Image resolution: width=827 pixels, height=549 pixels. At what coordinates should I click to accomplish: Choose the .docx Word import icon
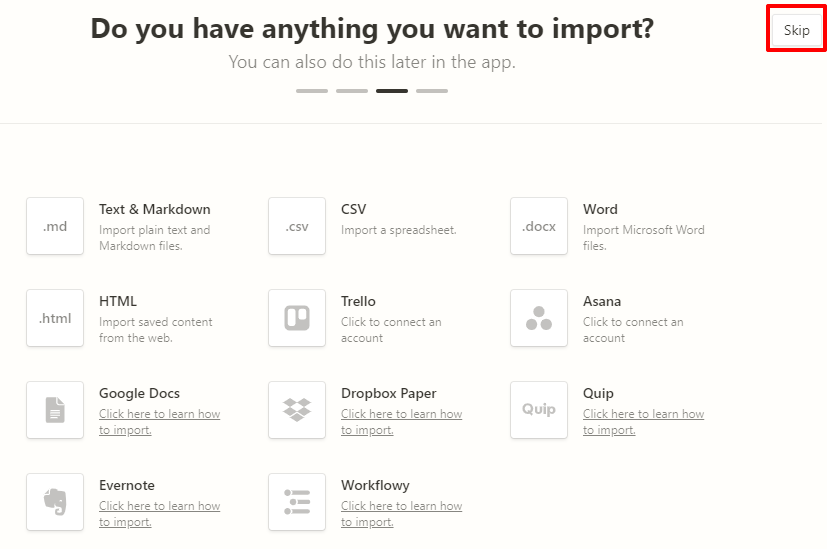pos(539,226)
